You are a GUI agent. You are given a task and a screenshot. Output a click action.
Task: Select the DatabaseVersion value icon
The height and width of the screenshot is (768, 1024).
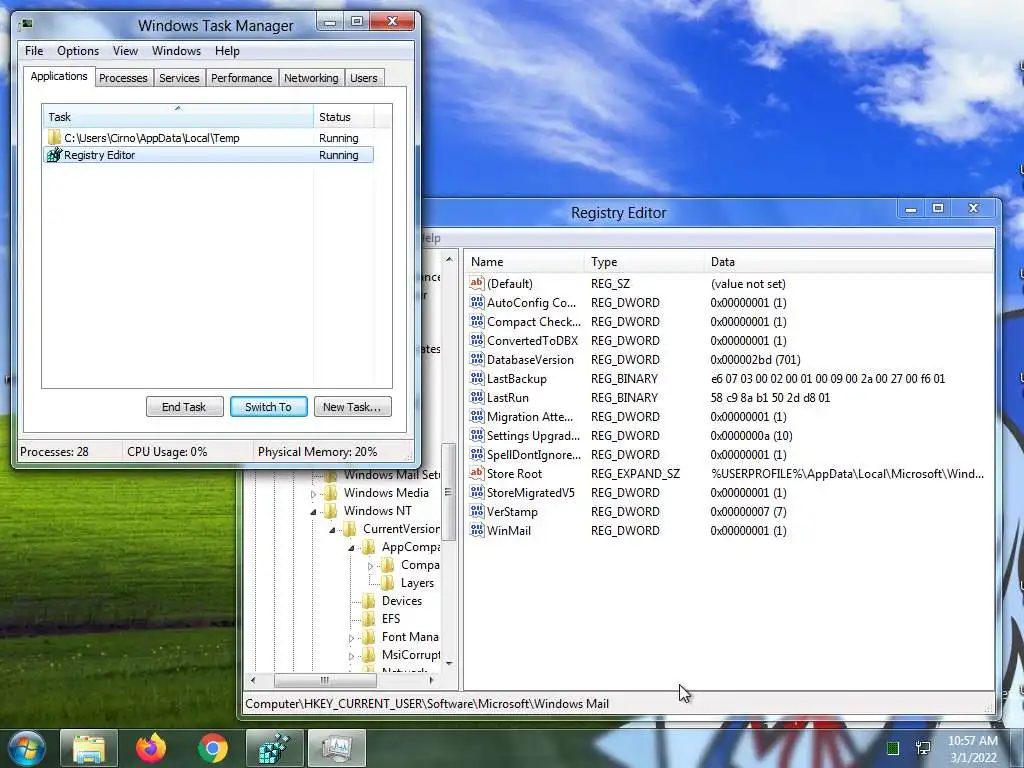coord(477,359)
